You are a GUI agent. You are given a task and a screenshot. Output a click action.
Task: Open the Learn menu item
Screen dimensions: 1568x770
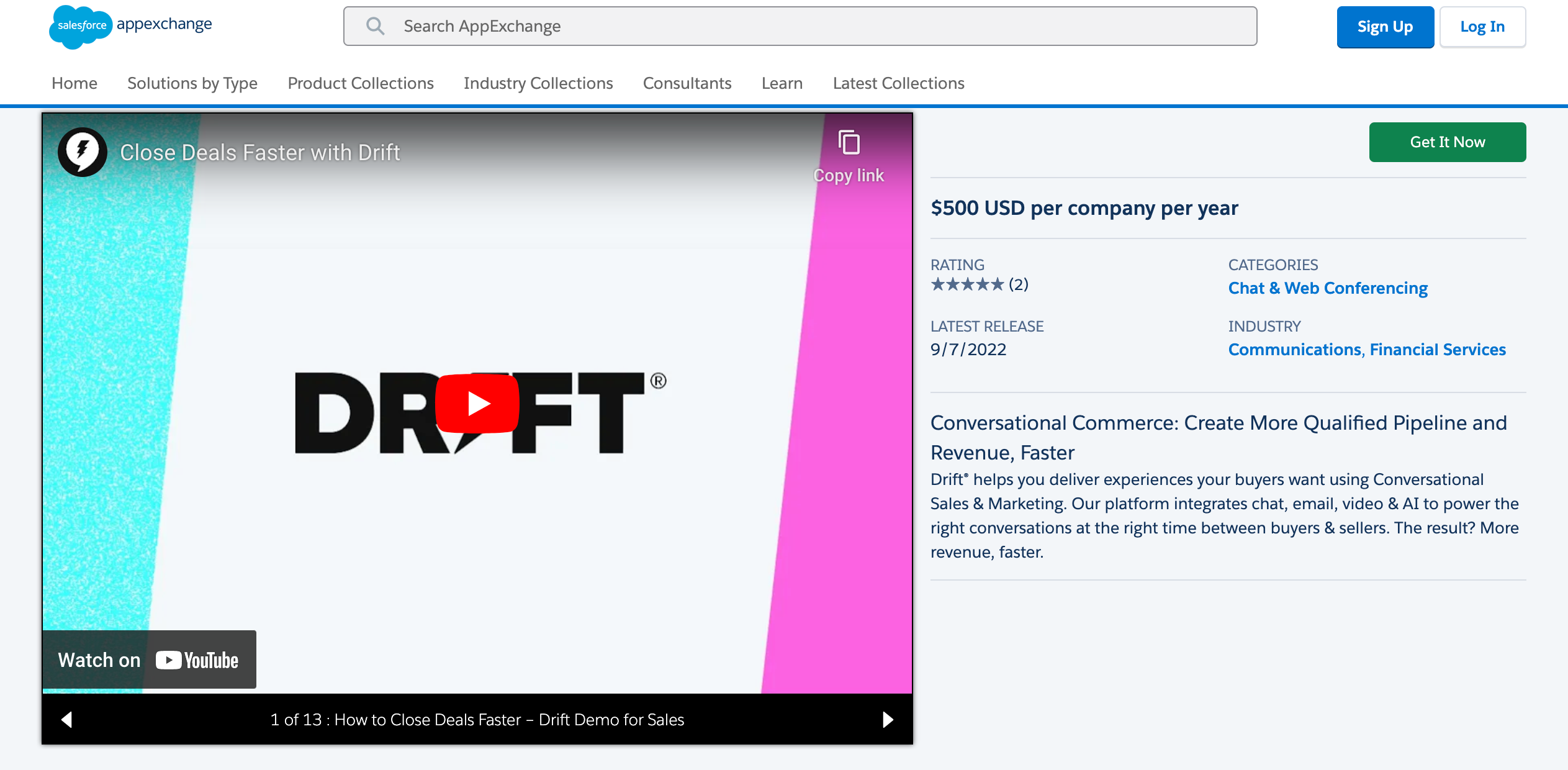click(x=782, y=83)
